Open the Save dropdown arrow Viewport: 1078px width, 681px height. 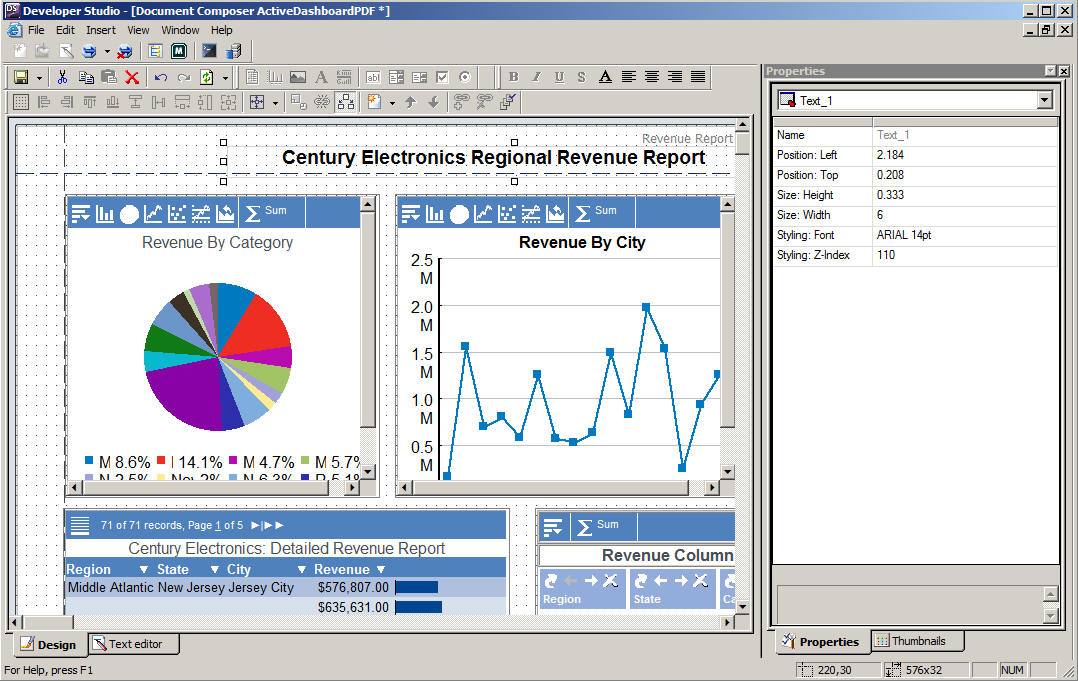click(39, 78)
